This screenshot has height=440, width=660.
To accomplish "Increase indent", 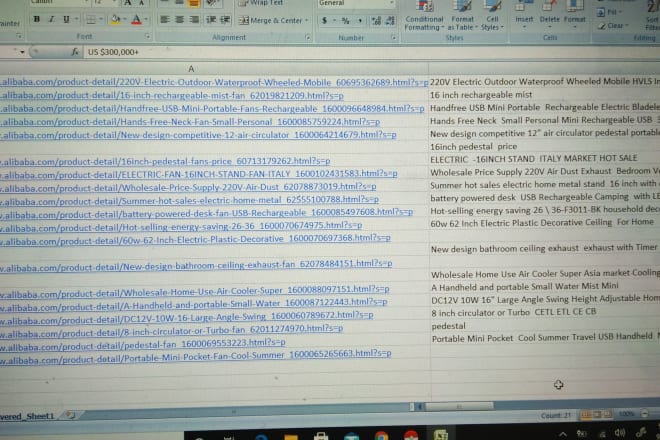I will pyautogui.click(x=225, y=20).
